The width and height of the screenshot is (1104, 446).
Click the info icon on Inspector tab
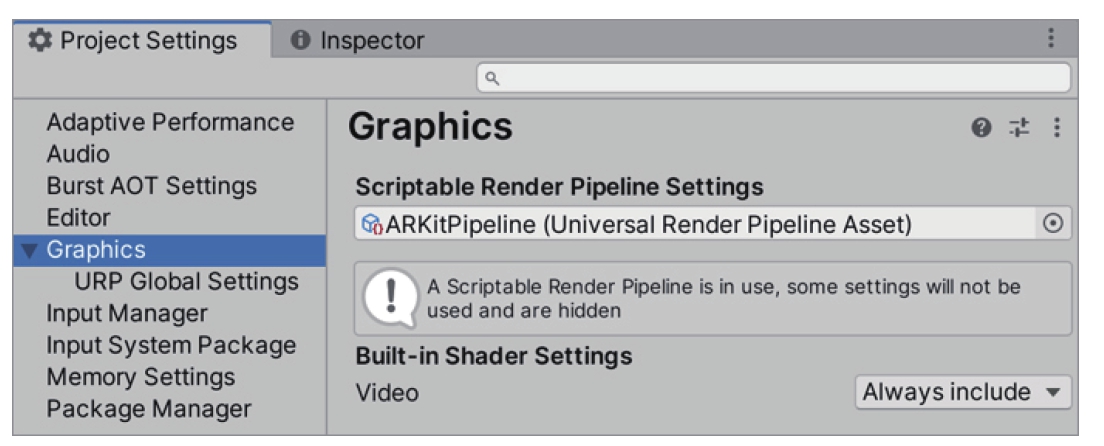coord(301,40)
